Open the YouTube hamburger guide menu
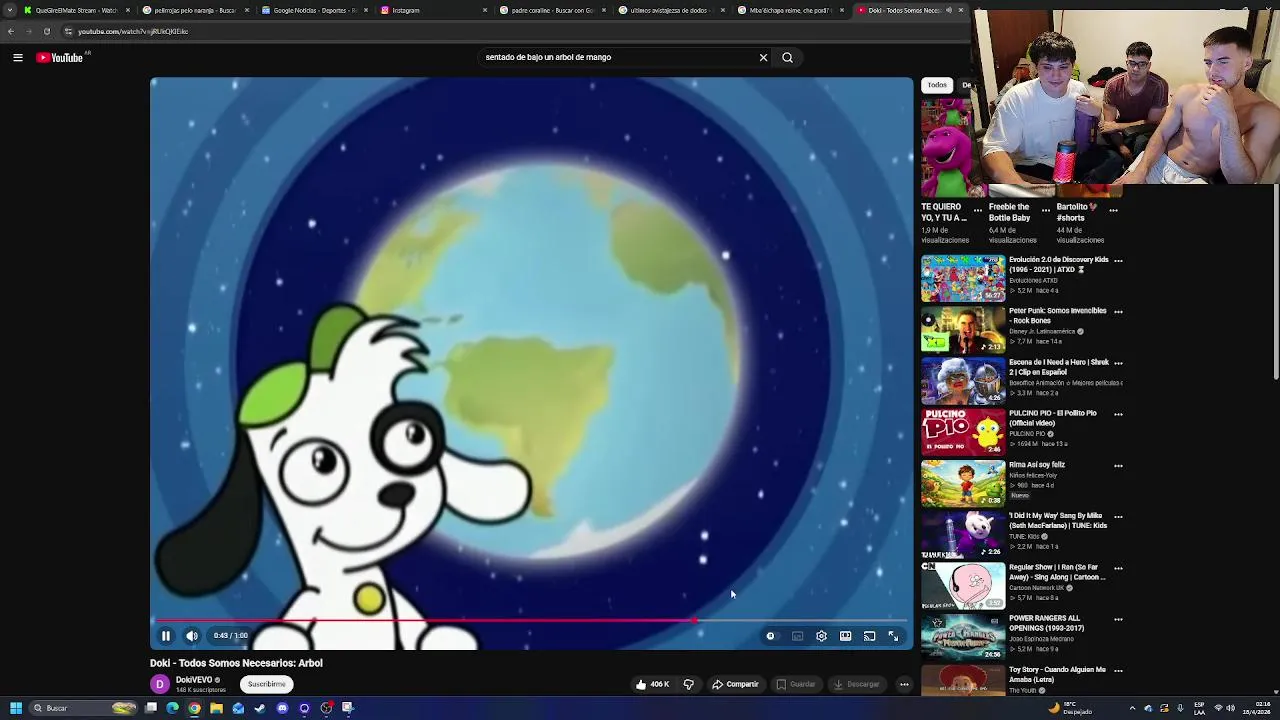1280x720 pixels. point(18,58)
